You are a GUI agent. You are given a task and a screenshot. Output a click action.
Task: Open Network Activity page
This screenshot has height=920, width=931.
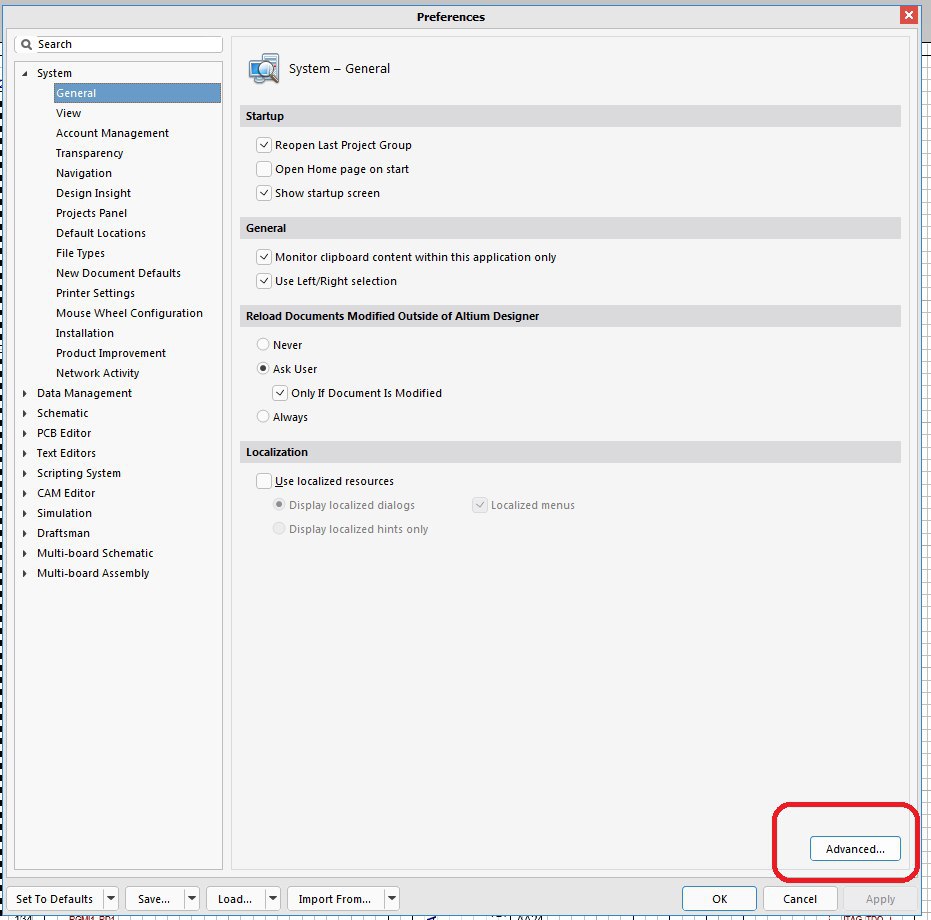(x=97, y=373)
